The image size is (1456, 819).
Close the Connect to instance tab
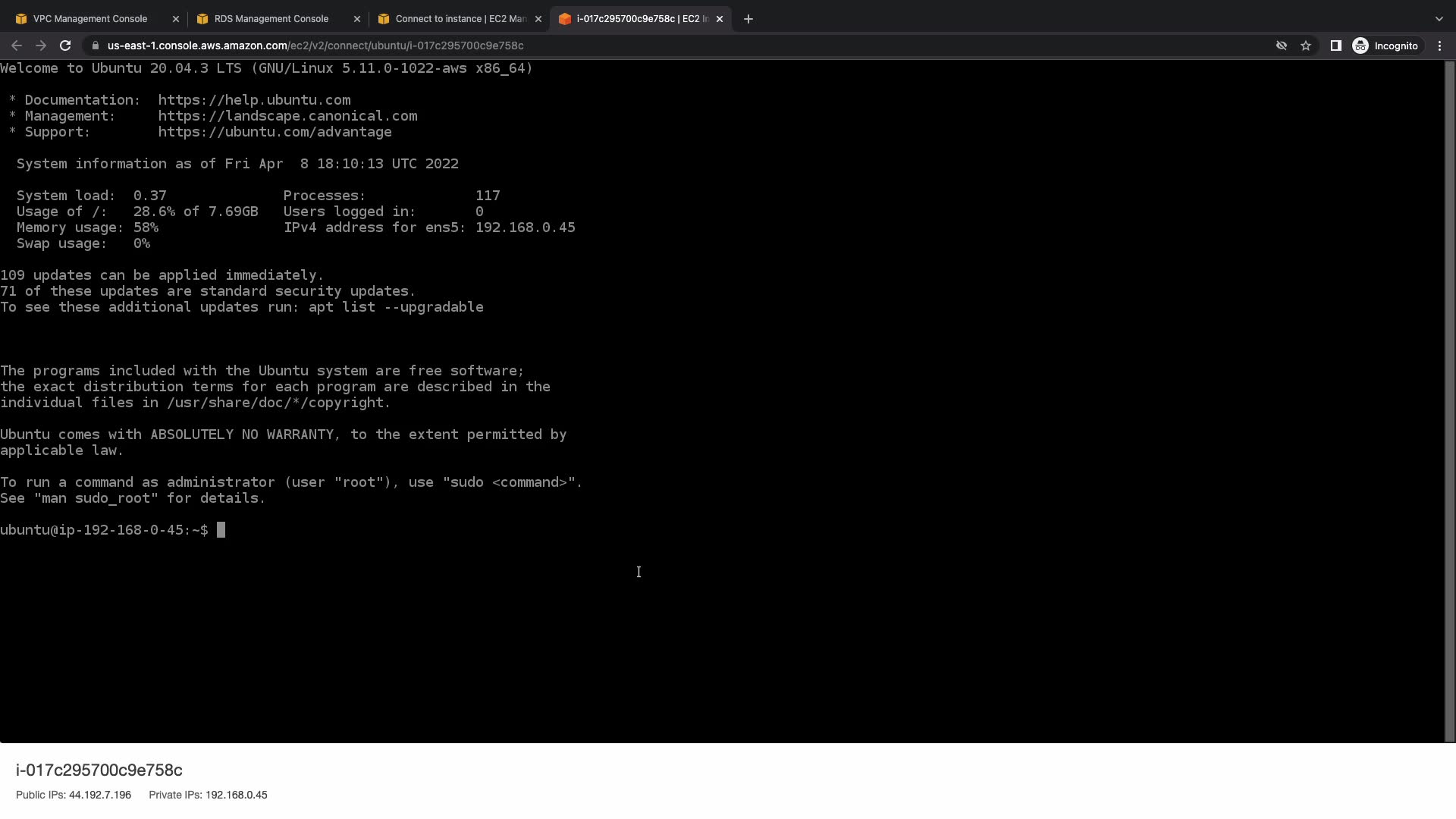coord(538,19)
